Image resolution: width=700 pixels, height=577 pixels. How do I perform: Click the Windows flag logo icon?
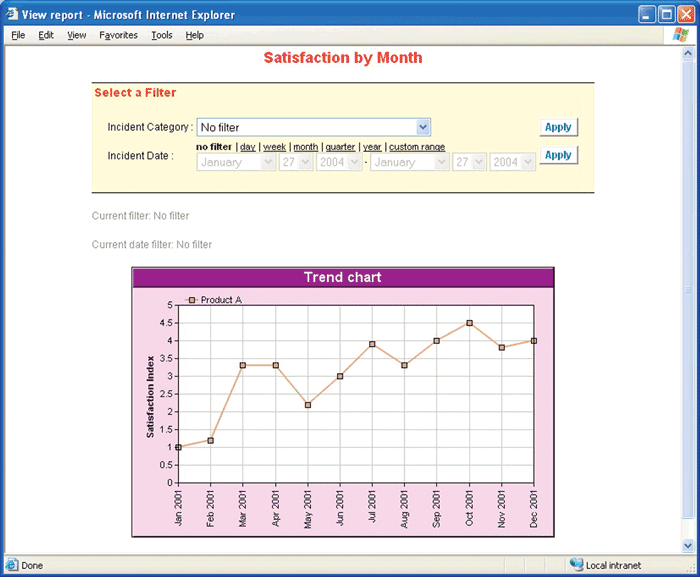click(680, 35)
